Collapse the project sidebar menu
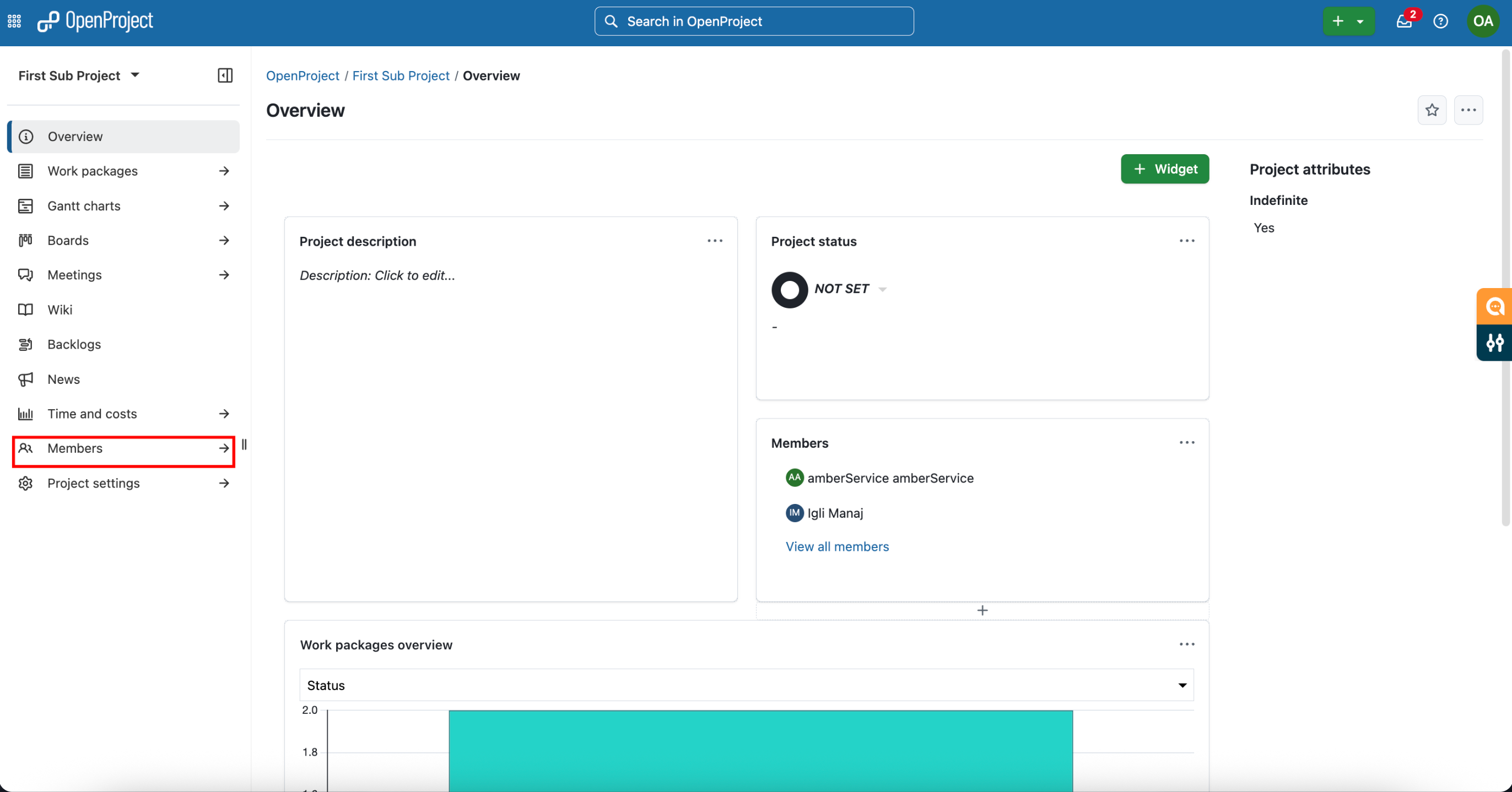This screenshot has width=1512, height=792. pyautogui.click(x=225, y=75)
